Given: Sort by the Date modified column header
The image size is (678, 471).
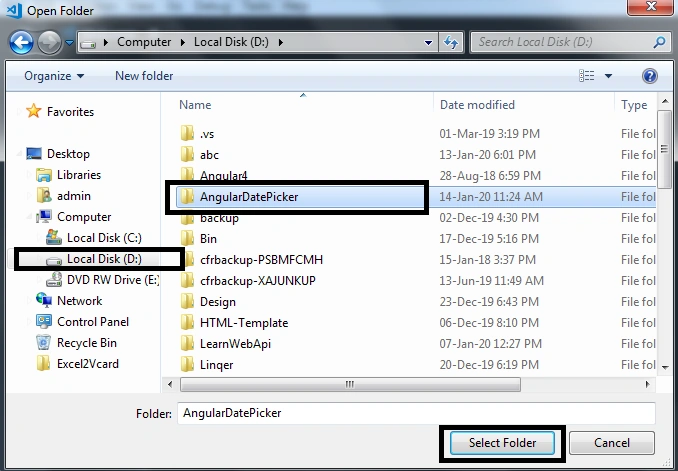Looking at the screenshot, I should coord(477,105).
